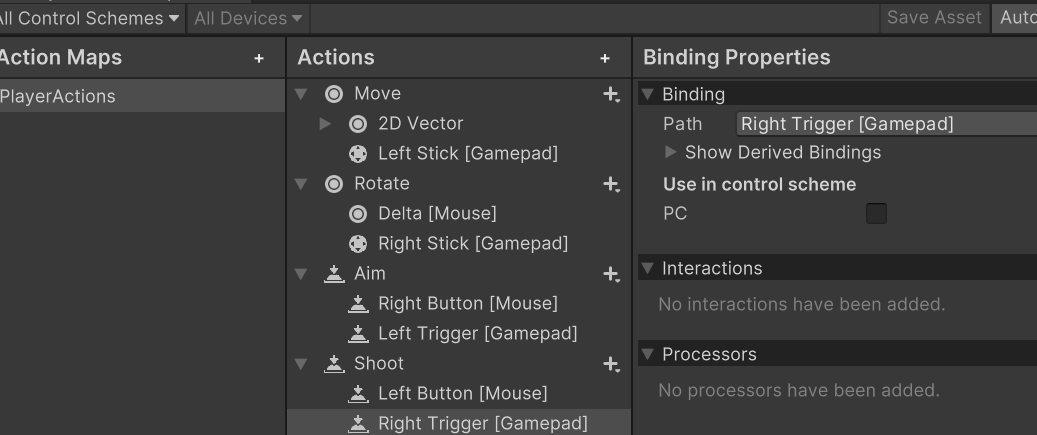Screen dimensions: 1037x435
Task: Select the Left Stick [Gamepad] binding icon
Action: (358, 154)
